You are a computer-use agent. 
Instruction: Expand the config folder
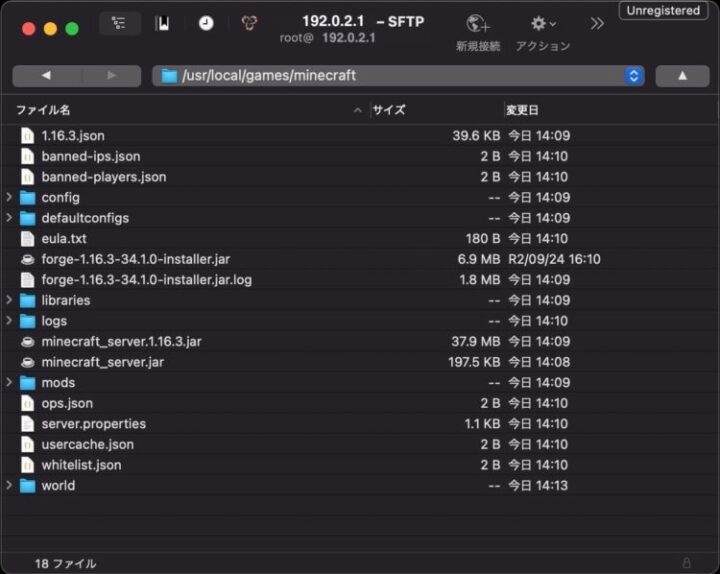9,197
